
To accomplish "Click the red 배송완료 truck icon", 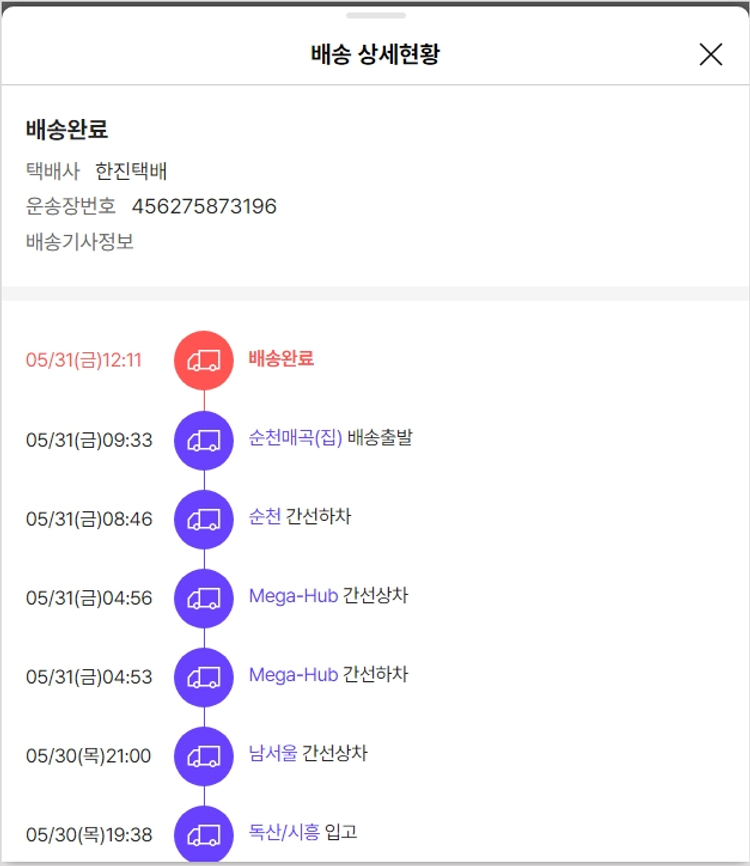I will tap(204, 360).
